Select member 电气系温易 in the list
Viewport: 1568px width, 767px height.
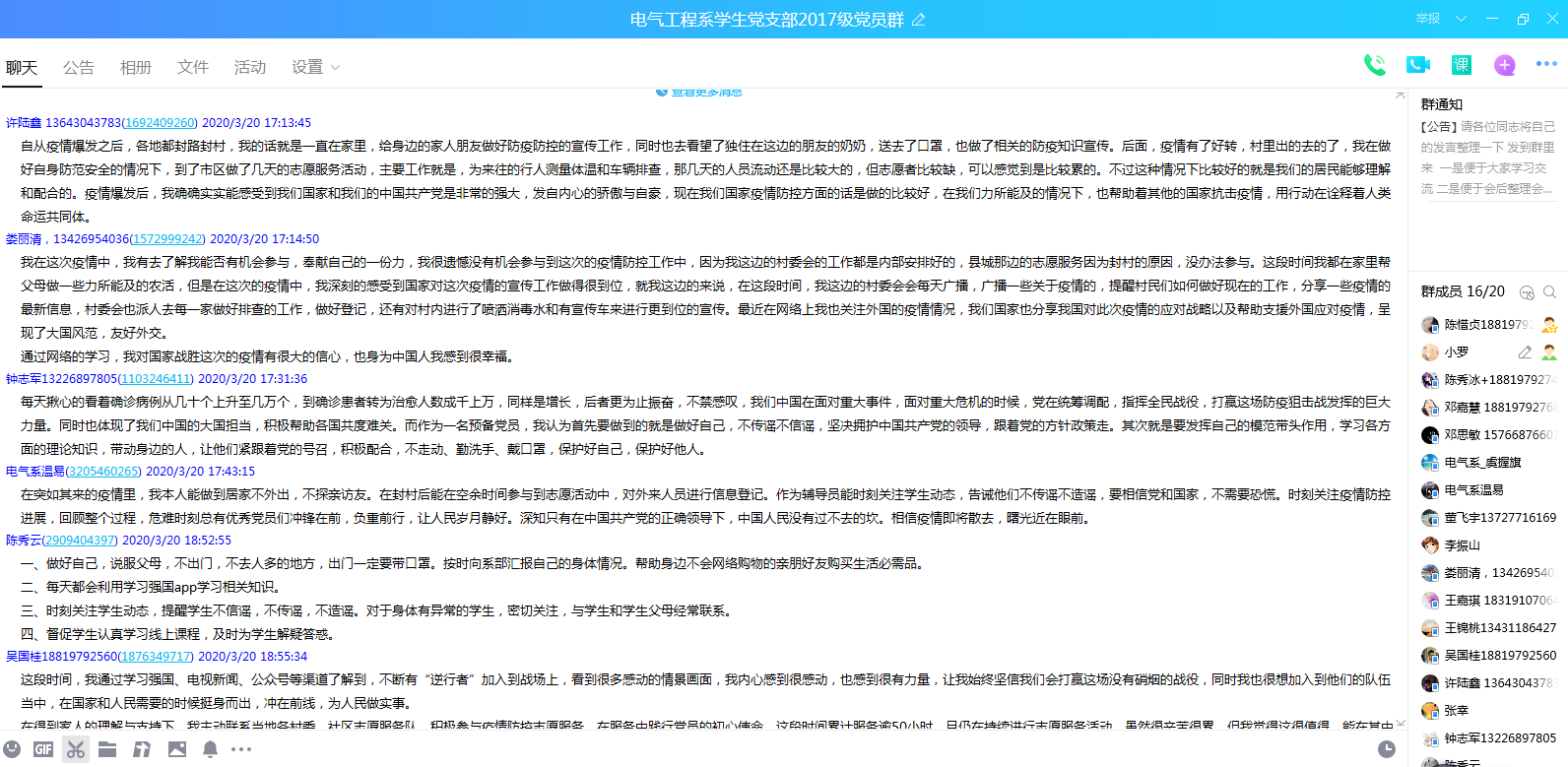(x=1487, y=490)
